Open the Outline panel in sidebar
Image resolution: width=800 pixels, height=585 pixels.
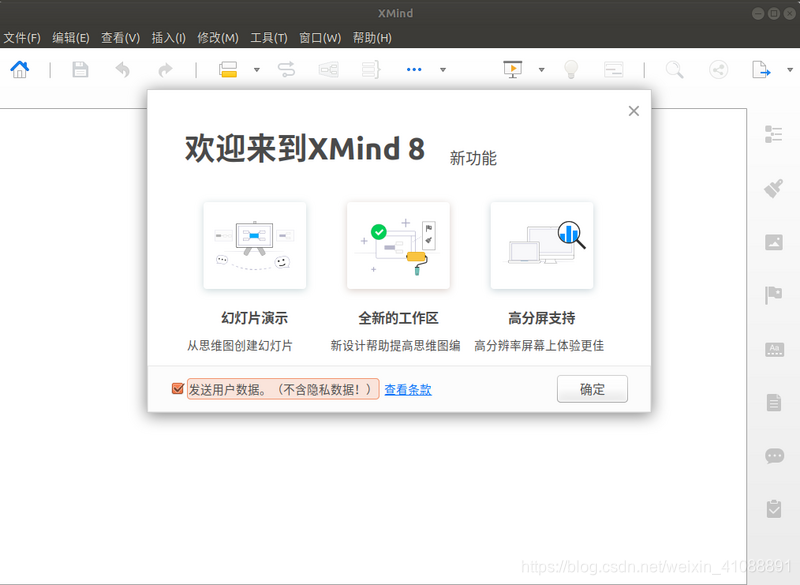tap(773, 135)
